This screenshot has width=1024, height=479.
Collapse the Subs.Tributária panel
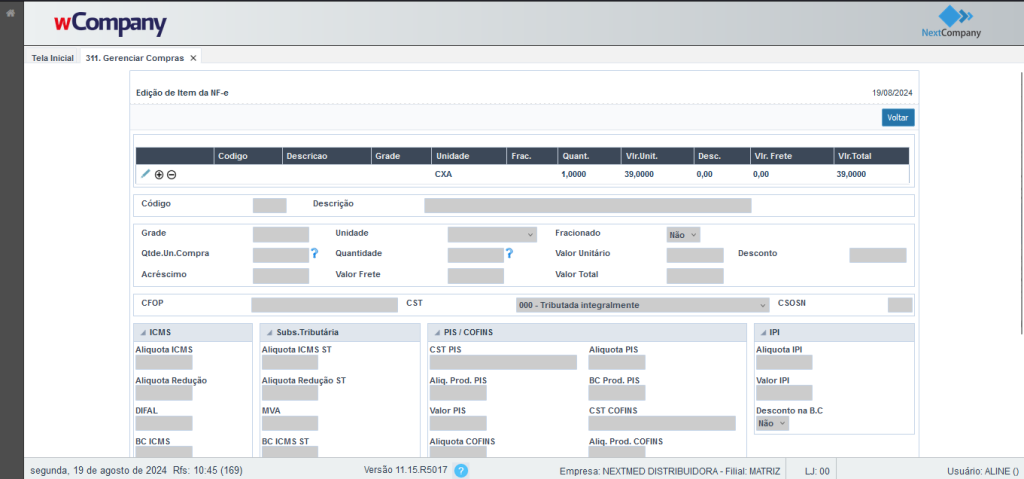click(x=270, y=333)
